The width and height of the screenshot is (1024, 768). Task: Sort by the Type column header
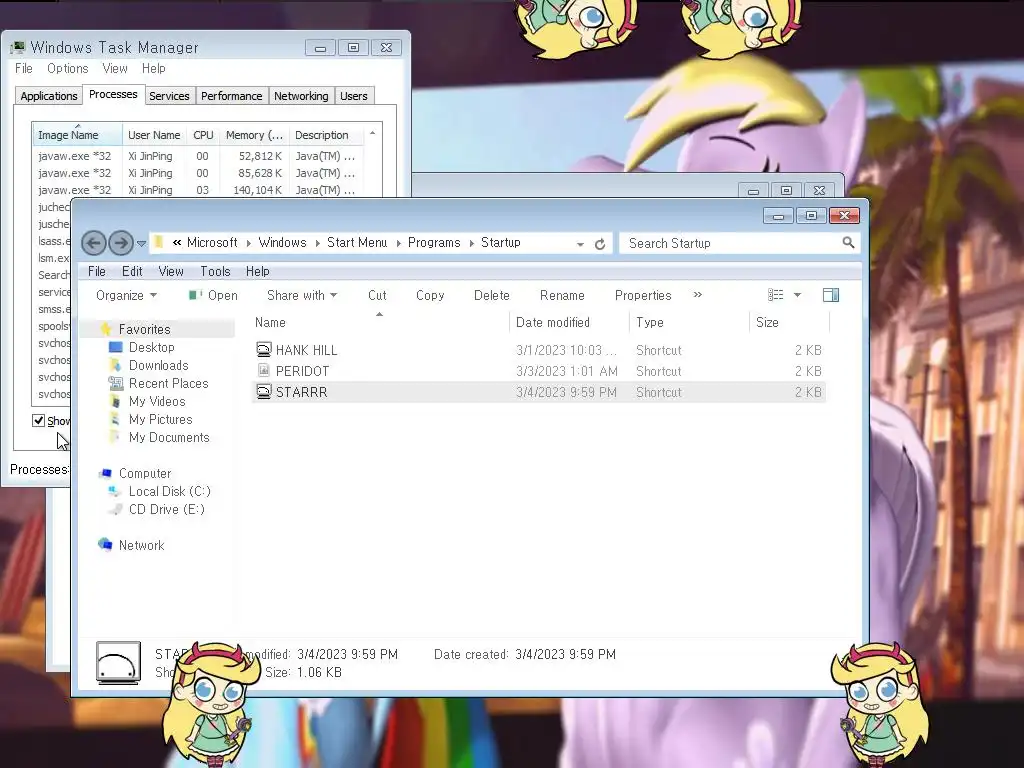point(689,322)
